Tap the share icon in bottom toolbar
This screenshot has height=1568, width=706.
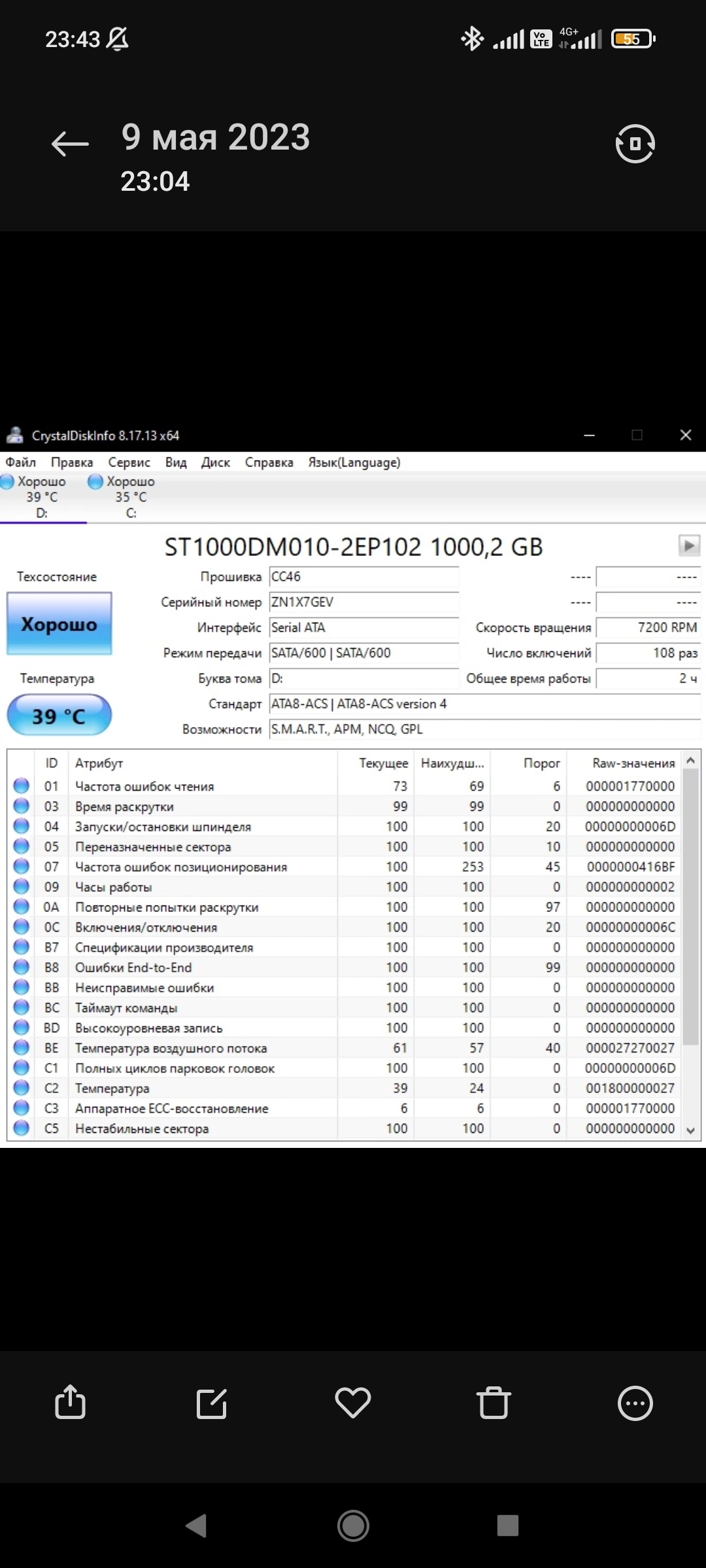(71, 1403)
